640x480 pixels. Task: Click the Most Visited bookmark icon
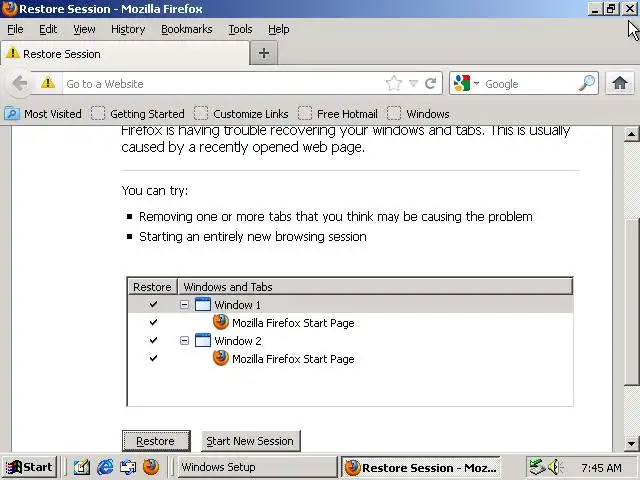(11, 113)
